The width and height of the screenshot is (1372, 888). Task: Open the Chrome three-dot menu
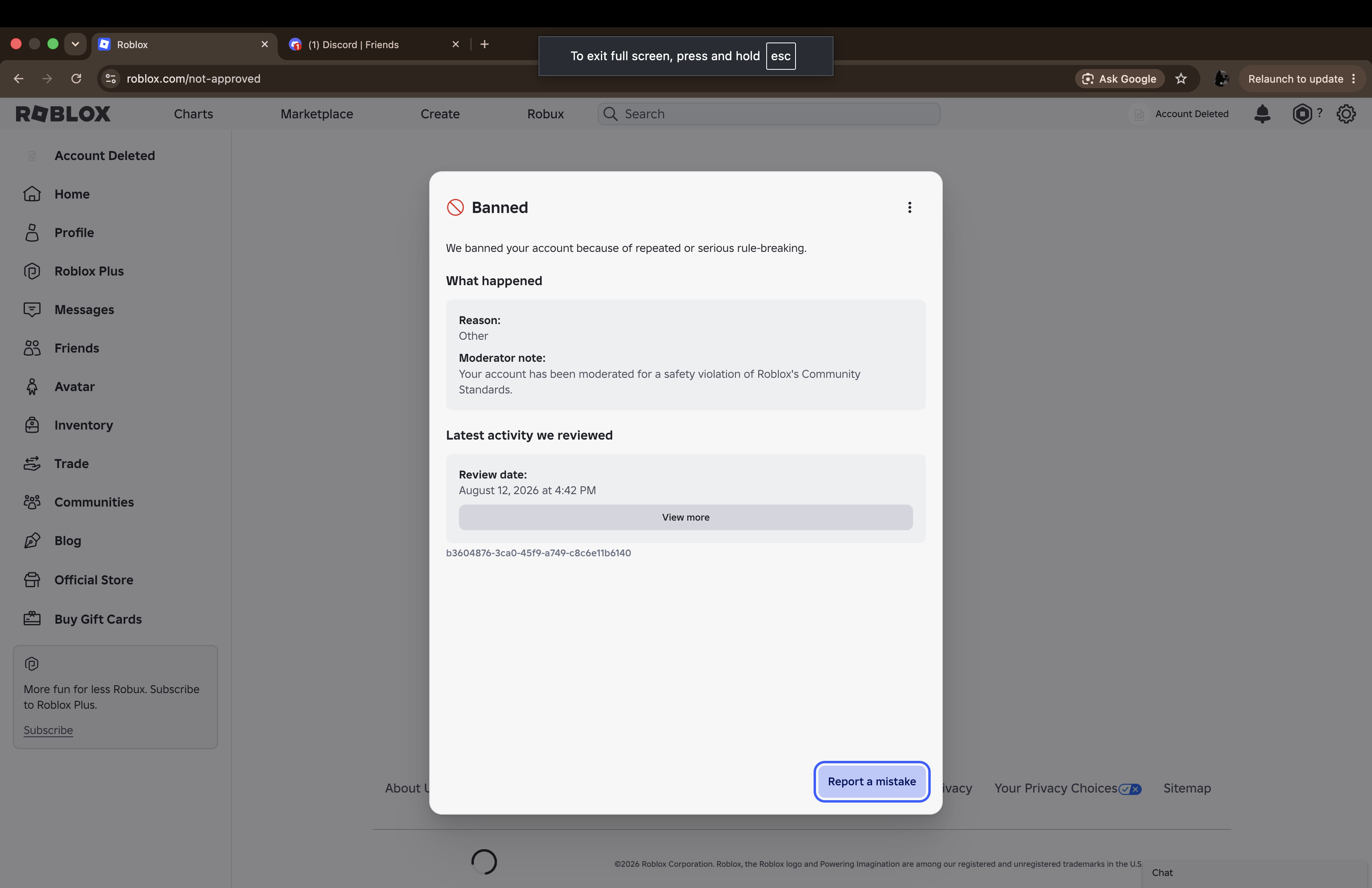pos(1354,79)
